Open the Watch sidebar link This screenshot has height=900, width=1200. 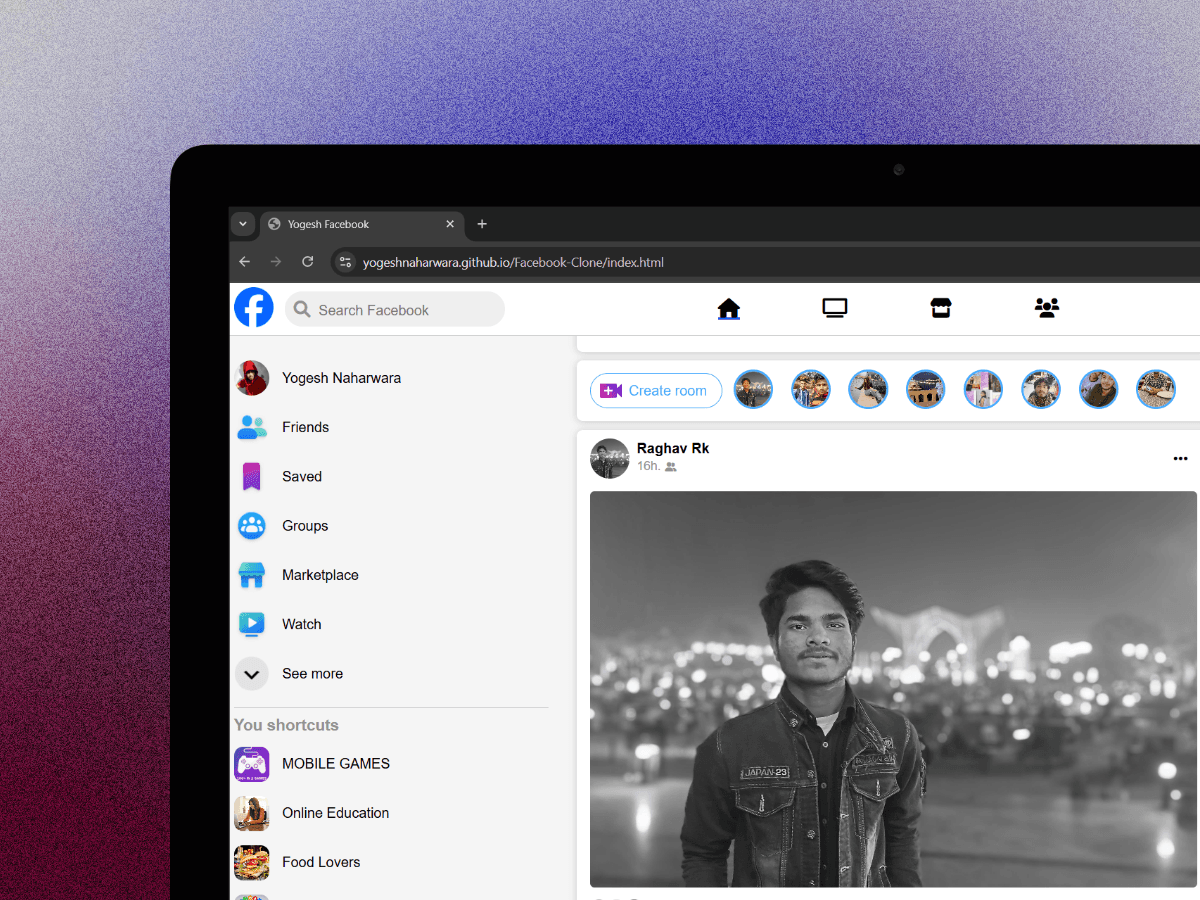point(302,624)
